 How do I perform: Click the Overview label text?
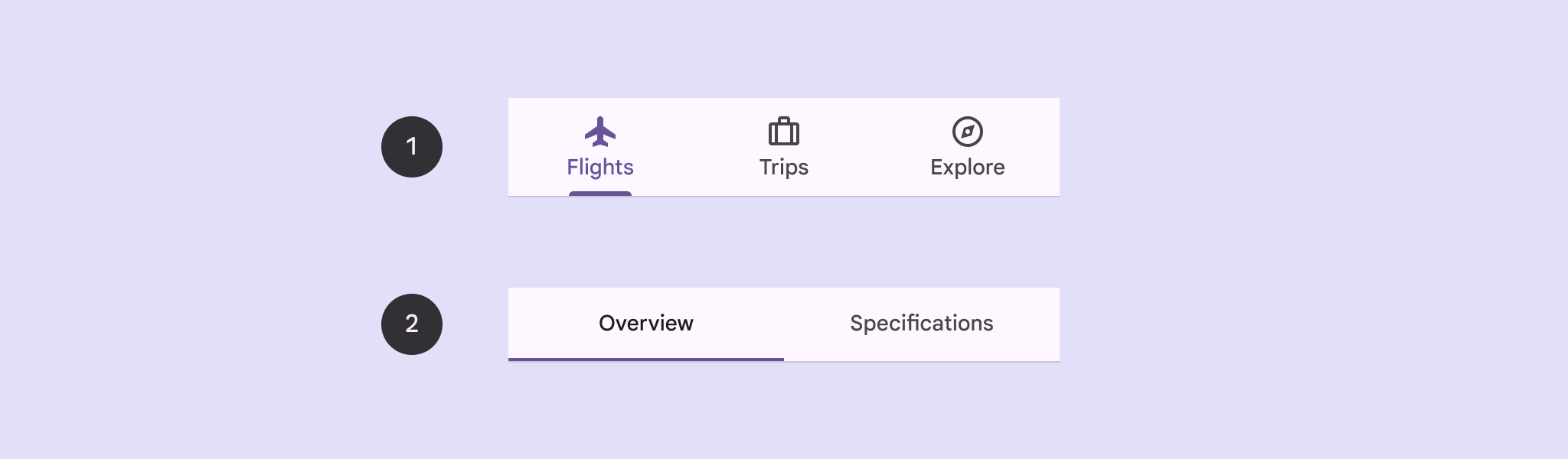pos(645,324)
